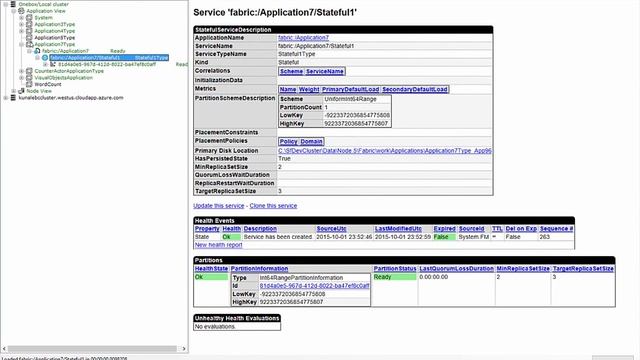
Task: Click the Application5Type icon
Action: (29, 38)
